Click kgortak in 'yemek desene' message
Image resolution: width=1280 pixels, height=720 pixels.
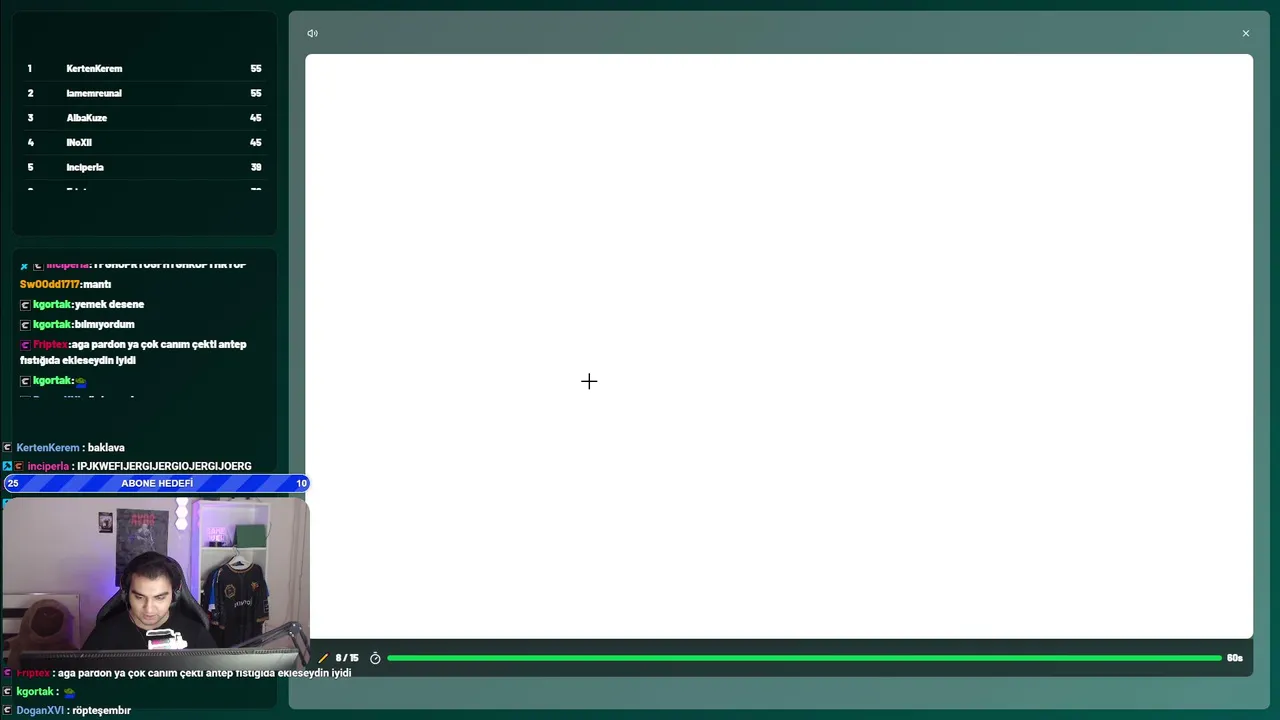(x=52, y=304)
